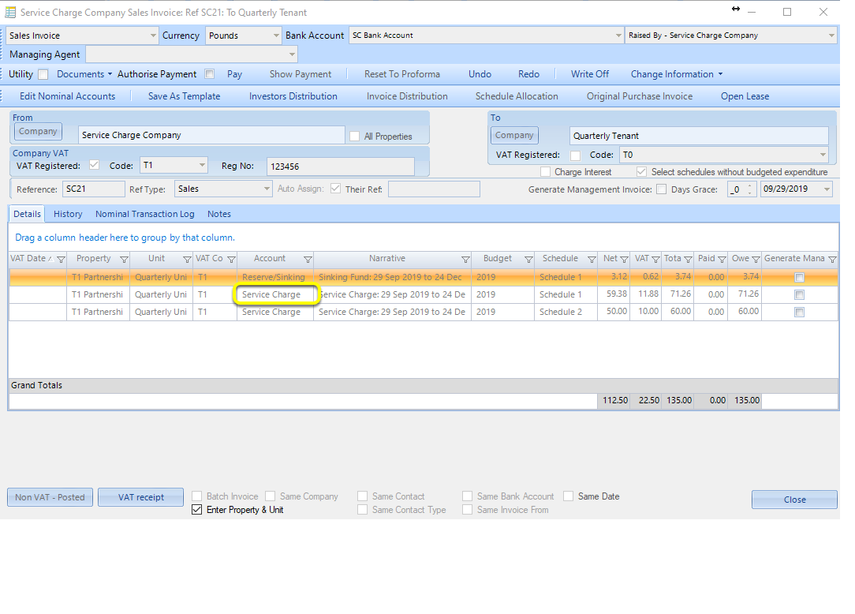Viewport: 855px width, 614px height.
Task: Filter the Generate Management column
Action: click(832, 259)
